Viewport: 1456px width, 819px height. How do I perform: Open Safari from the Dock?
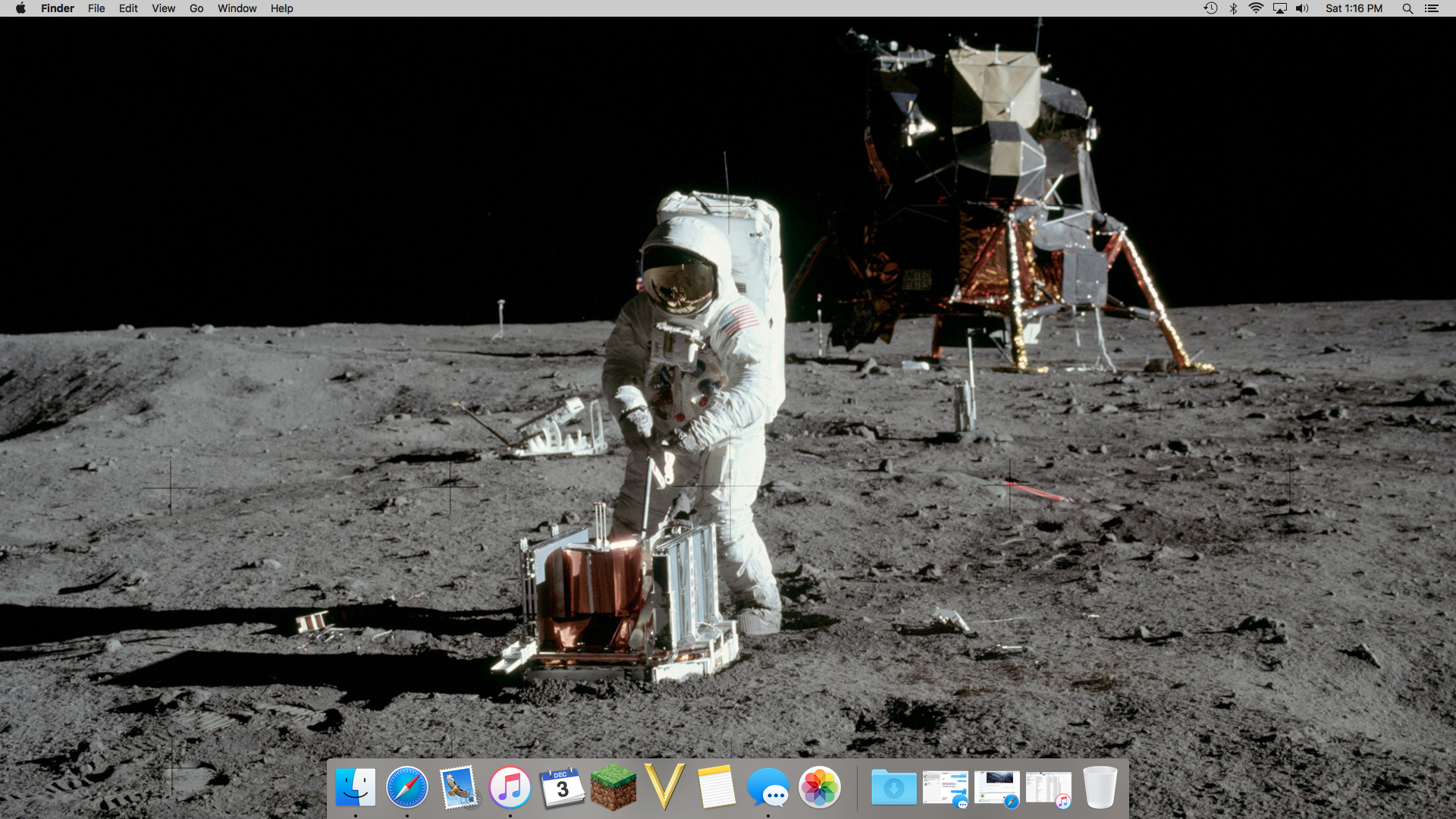pos(407,787)
